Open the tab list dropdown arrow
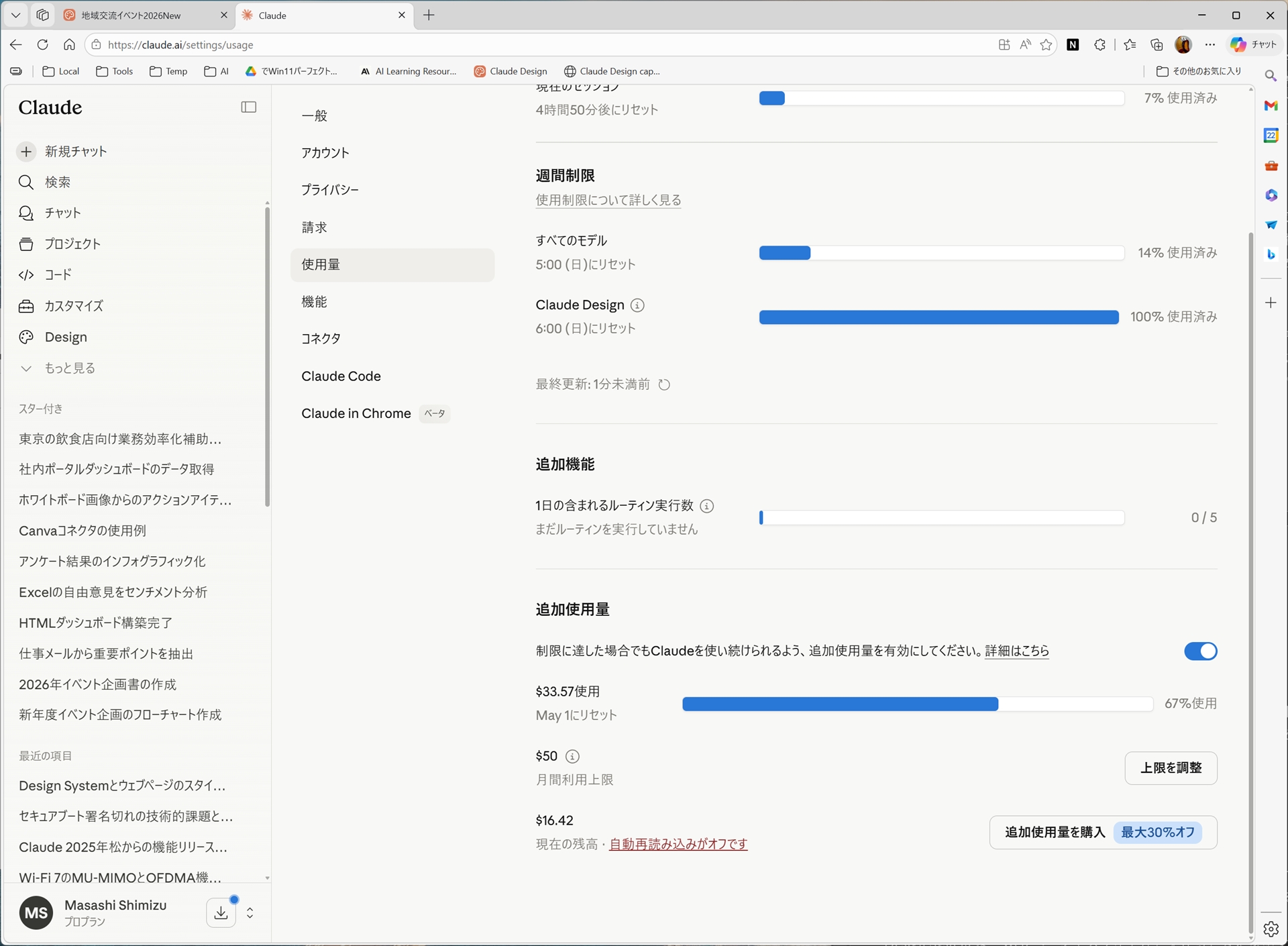This screenshot has height=946, width=1288. pos(15,15)
